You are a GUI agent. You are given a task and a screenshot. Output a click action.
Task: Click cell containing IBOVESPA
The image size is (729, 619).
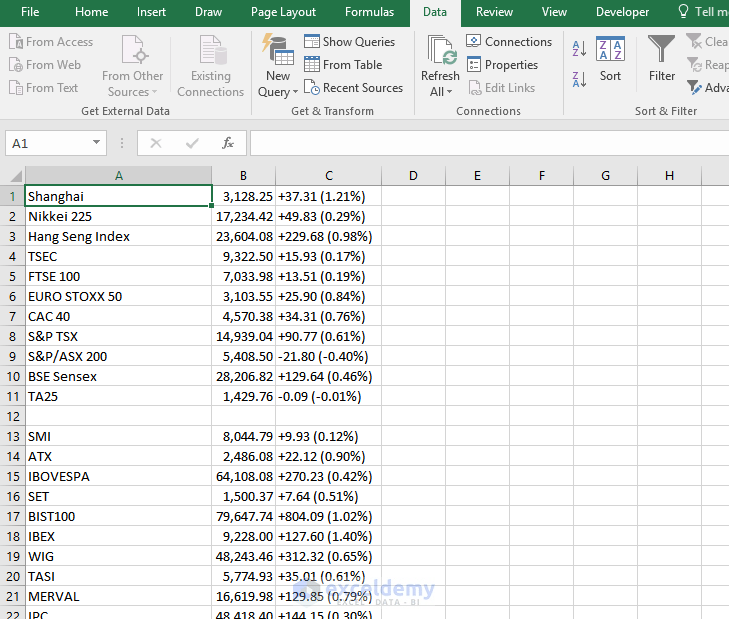(119, 476)
